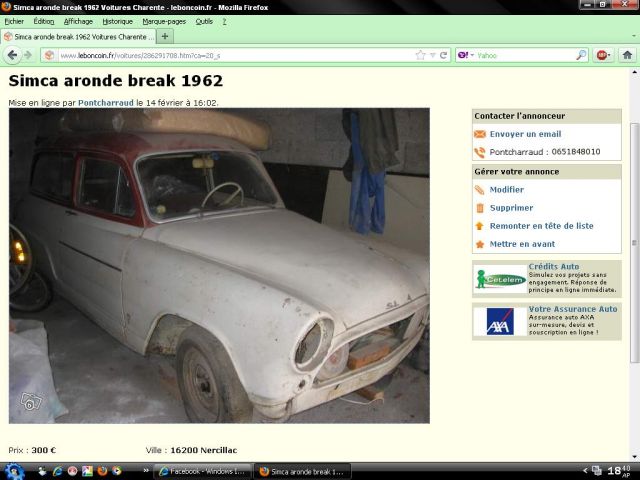Click the leboncoin site identity icon
The width and height of the screenshot is (640, 480).
coord(49,55)
